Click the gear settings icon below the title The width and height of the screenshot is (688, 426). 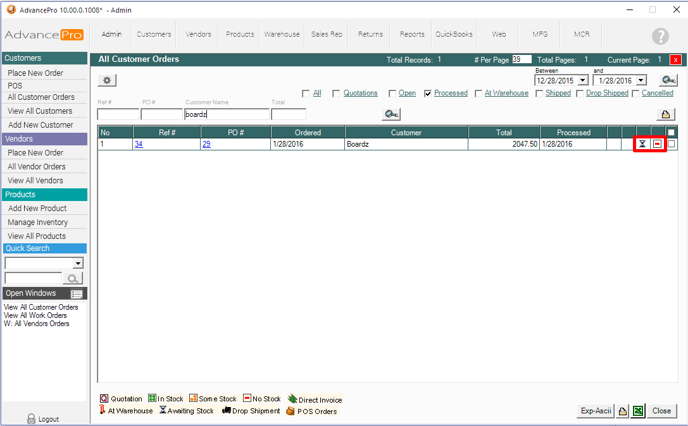click(x=107, y=80)
